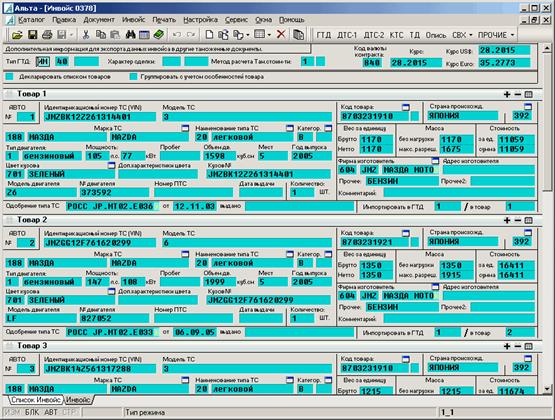The image size is (555, 420).
Task: Click the ДТС-1 toolbar button
Action: point(347,35)
